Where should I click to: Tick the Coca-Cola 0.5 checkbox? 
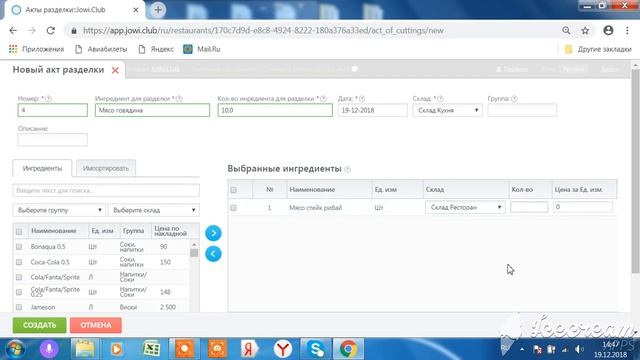pyautogui.click(x=19, y=262)
